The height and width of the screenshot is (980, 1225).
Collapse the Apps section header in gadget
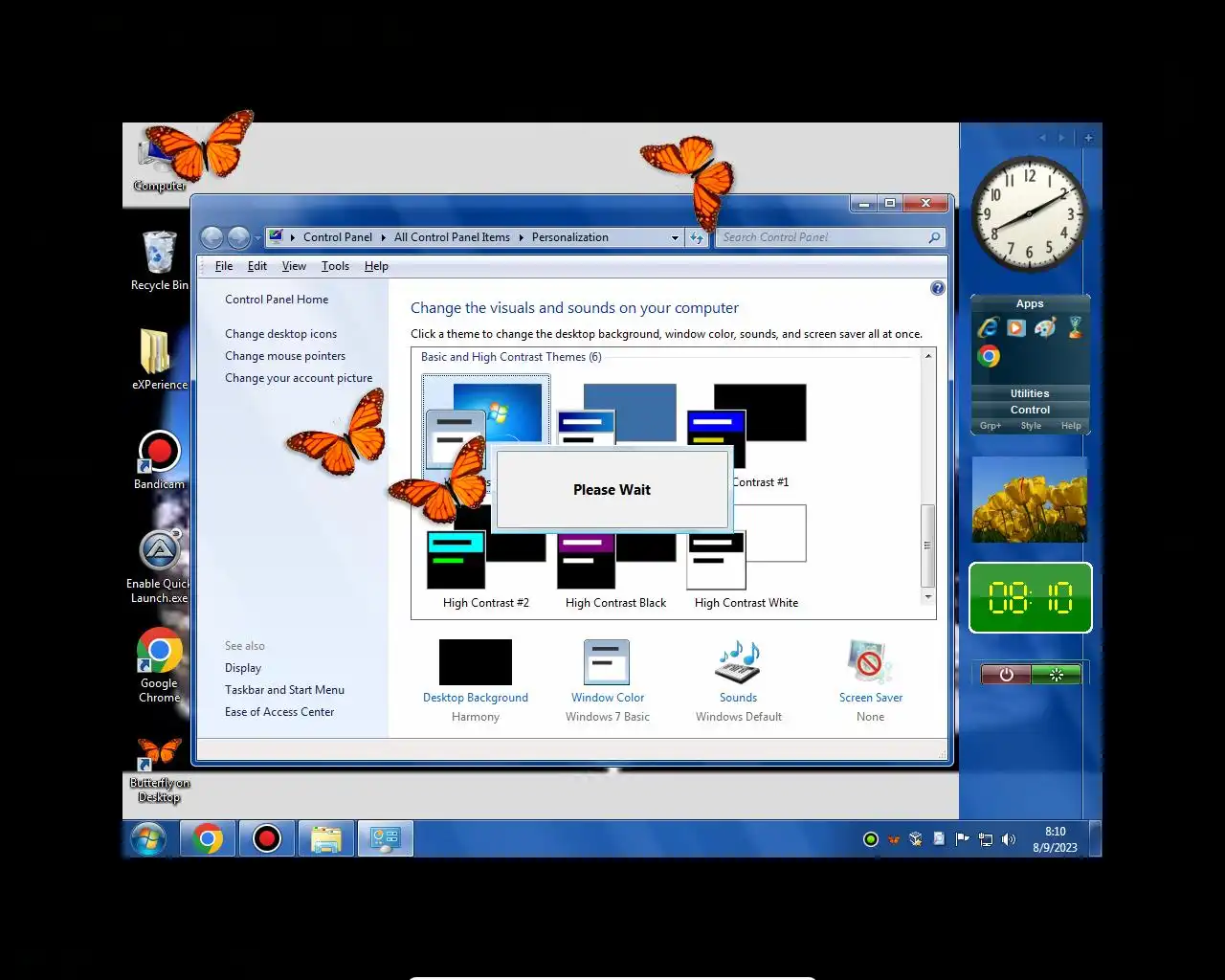1030,303
